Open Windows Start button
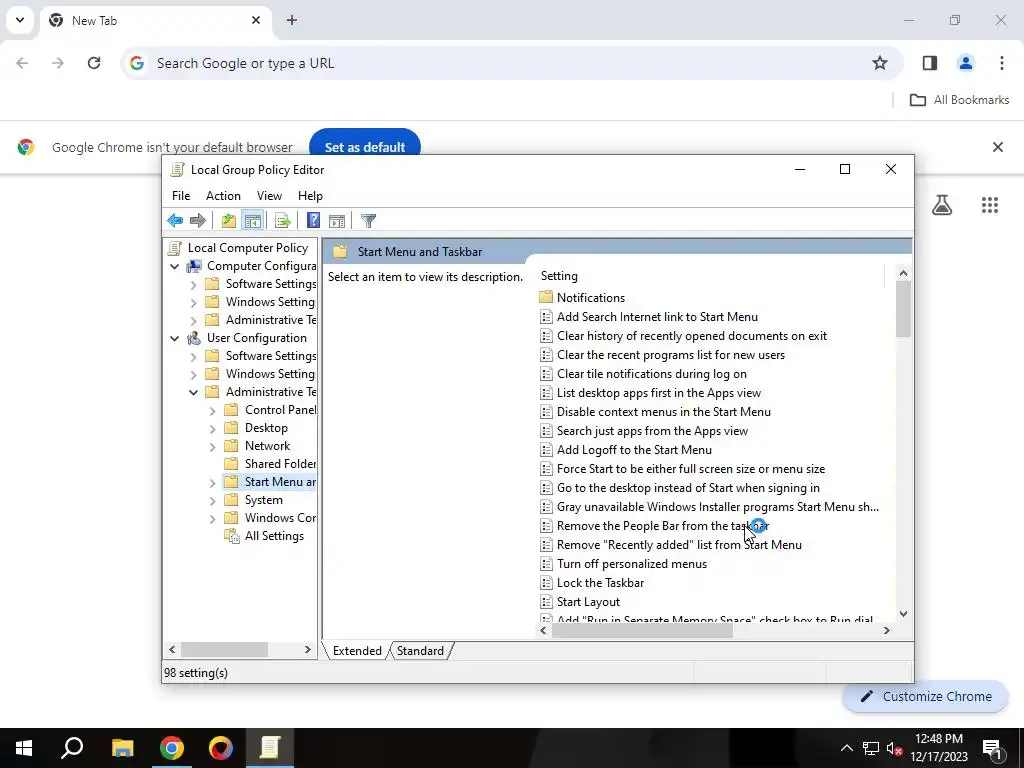1024x768 pixels. click(x=24, y=748)
